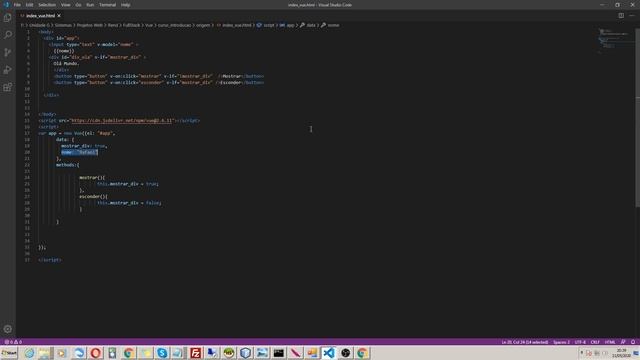Screen dimensions: 640x360
Task: Open the black command prompt taskbar icon
Action: click(x=279, y=353)
